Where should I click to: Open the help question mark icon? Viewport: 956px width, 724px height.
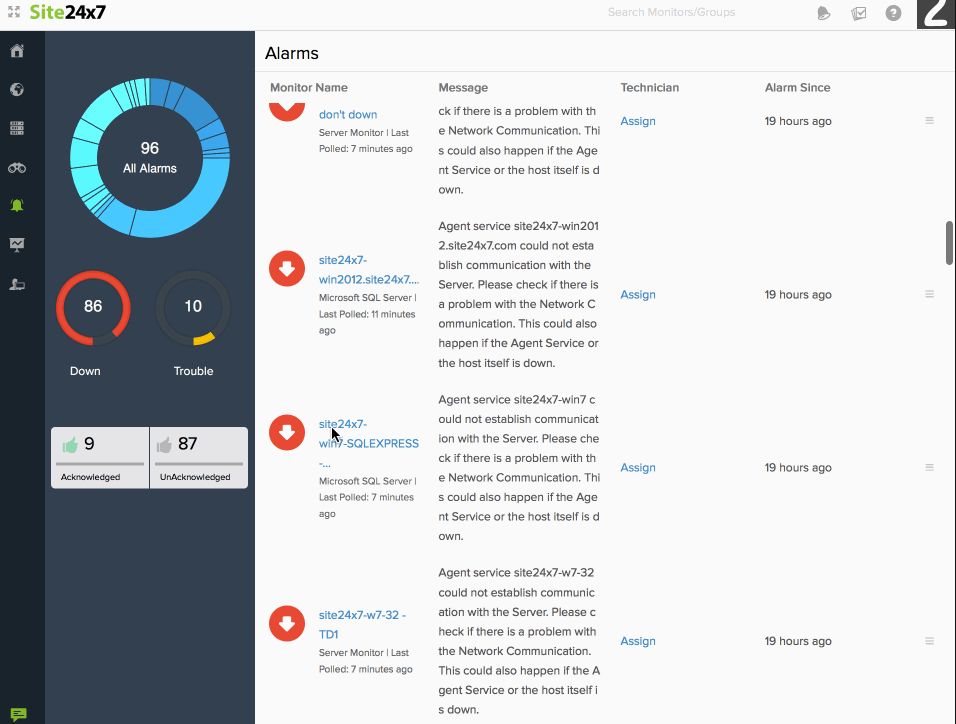click(893, 13)
